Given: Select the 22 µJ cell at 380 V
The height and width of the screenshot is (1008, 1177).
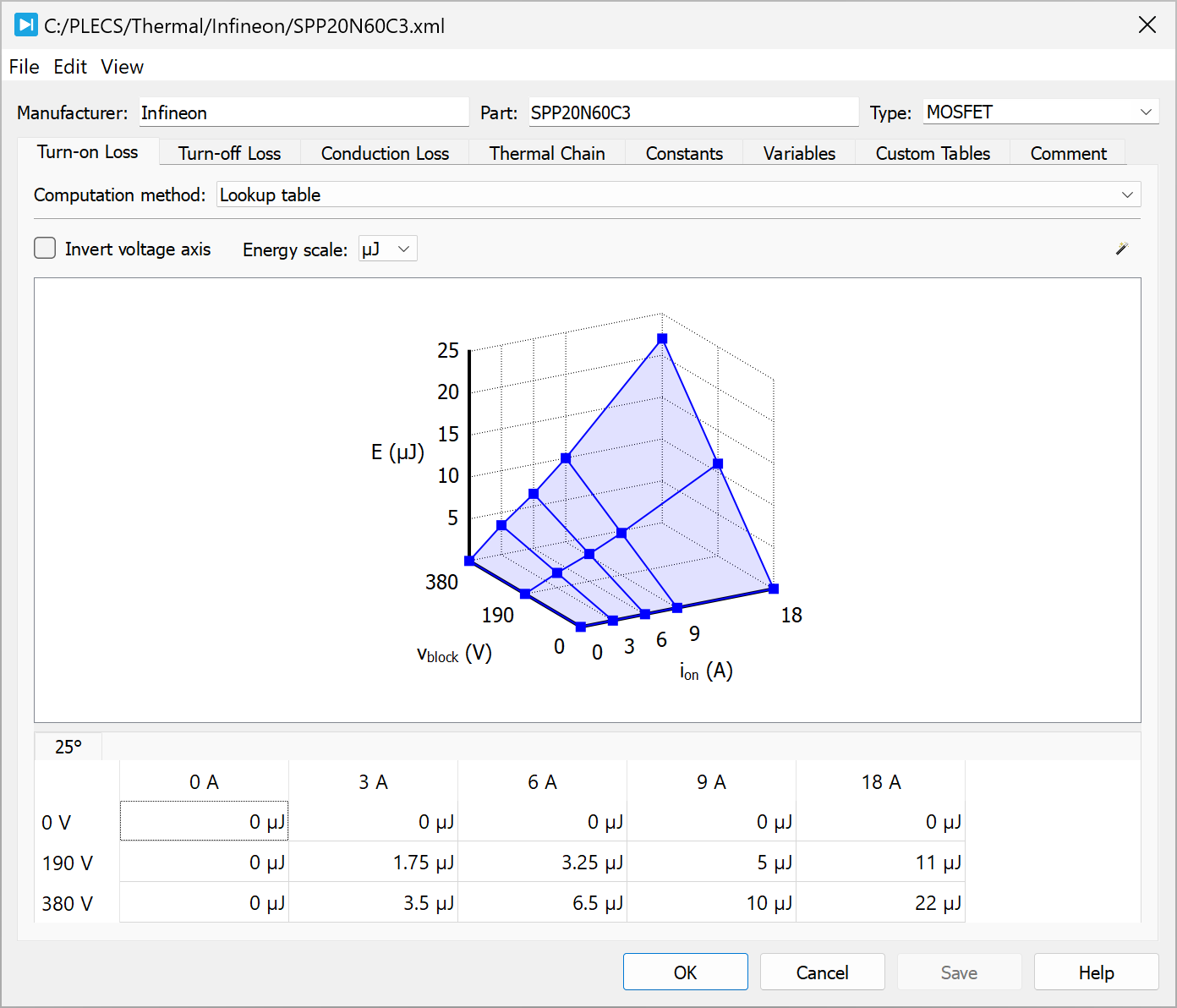Looking at the screenshot, I should [x=881, y=903].
